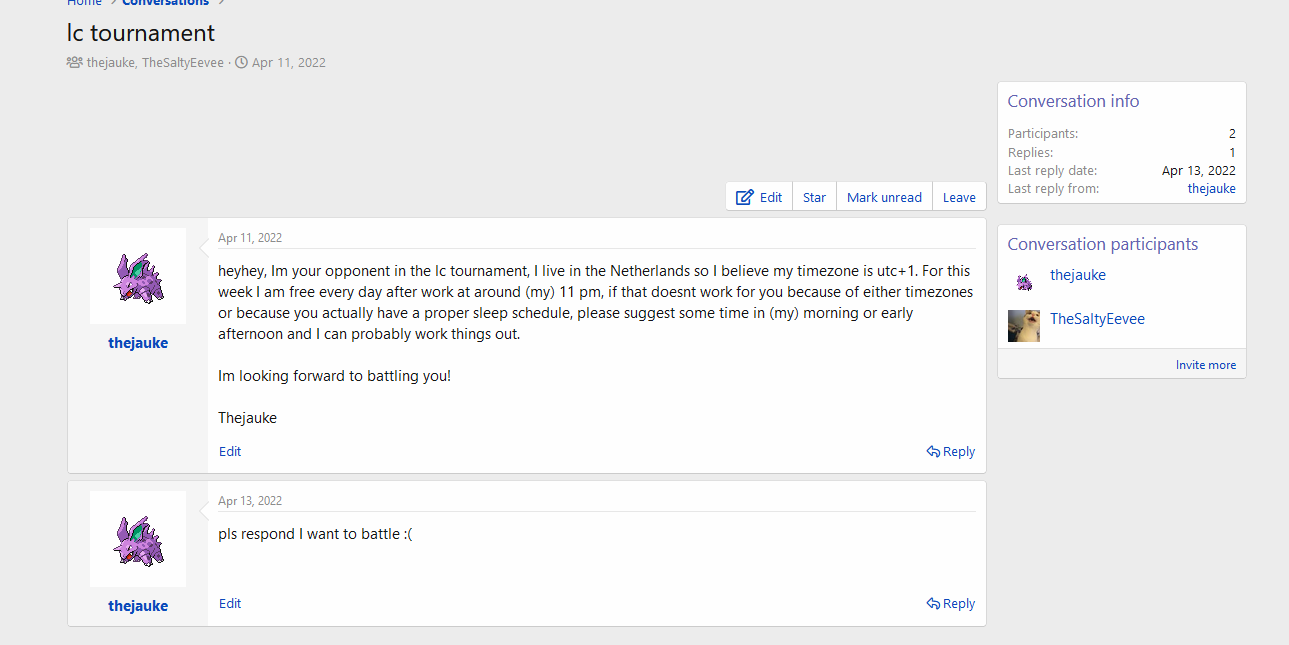Click participants count number 2
1289x645 pixels.
(x=1232, y=134)
